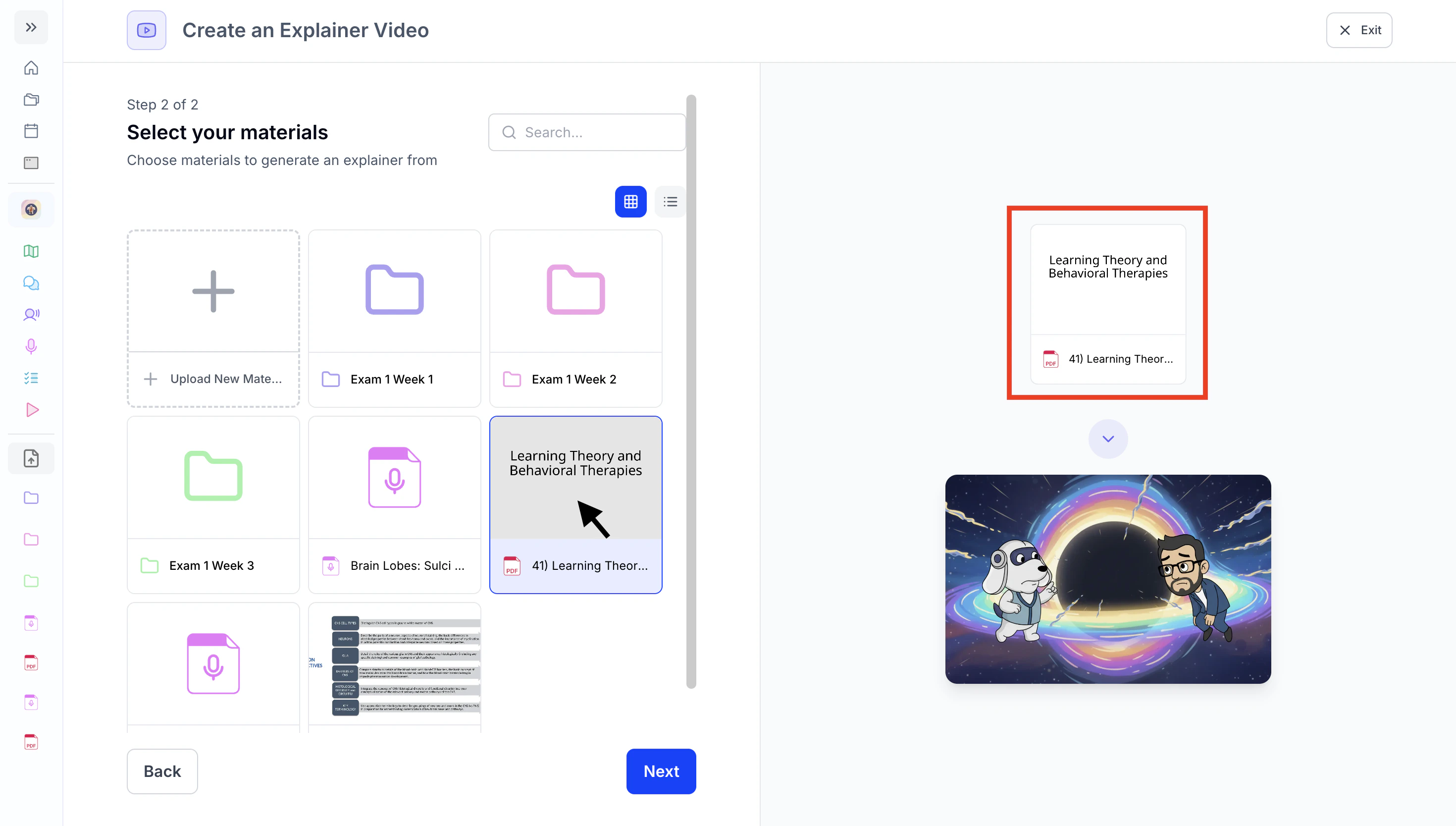
Task: Open the first PDF icon in sidebar
Action: coord(31,662)
